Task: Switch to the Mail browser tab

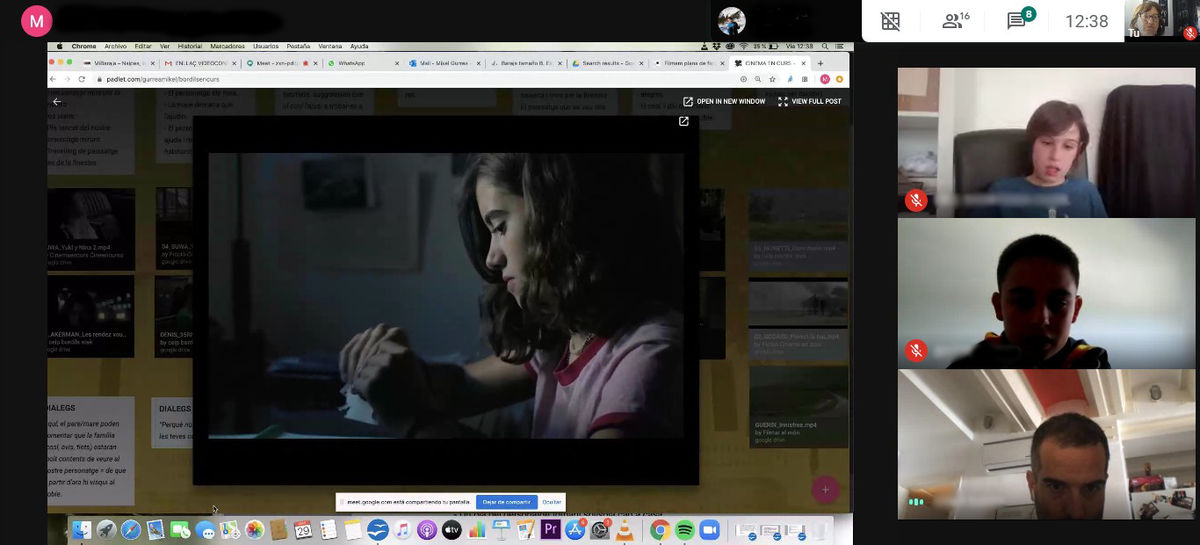Action: [x=445, y=63]
